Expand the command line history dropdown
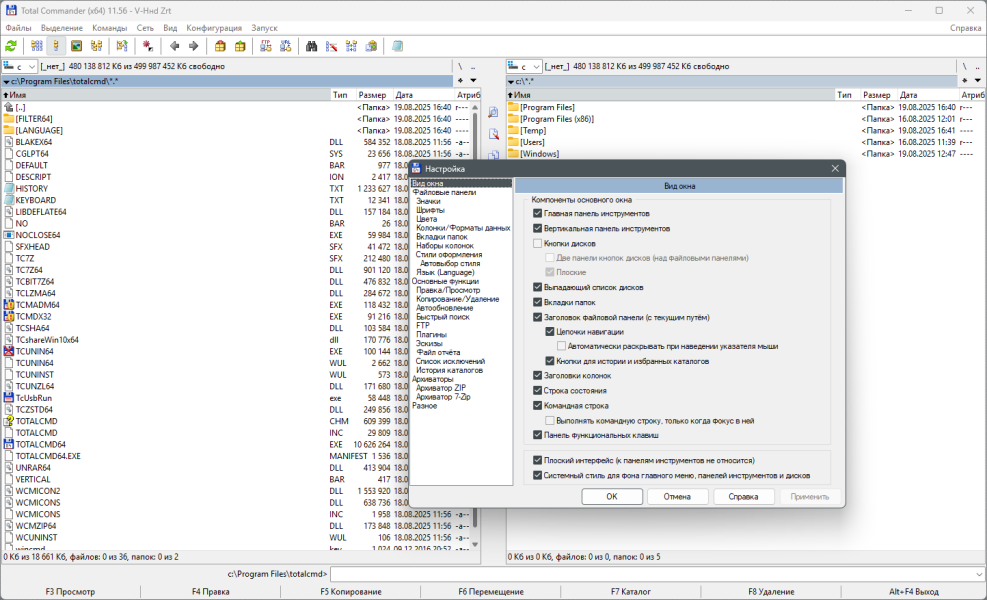 [978, 574]
